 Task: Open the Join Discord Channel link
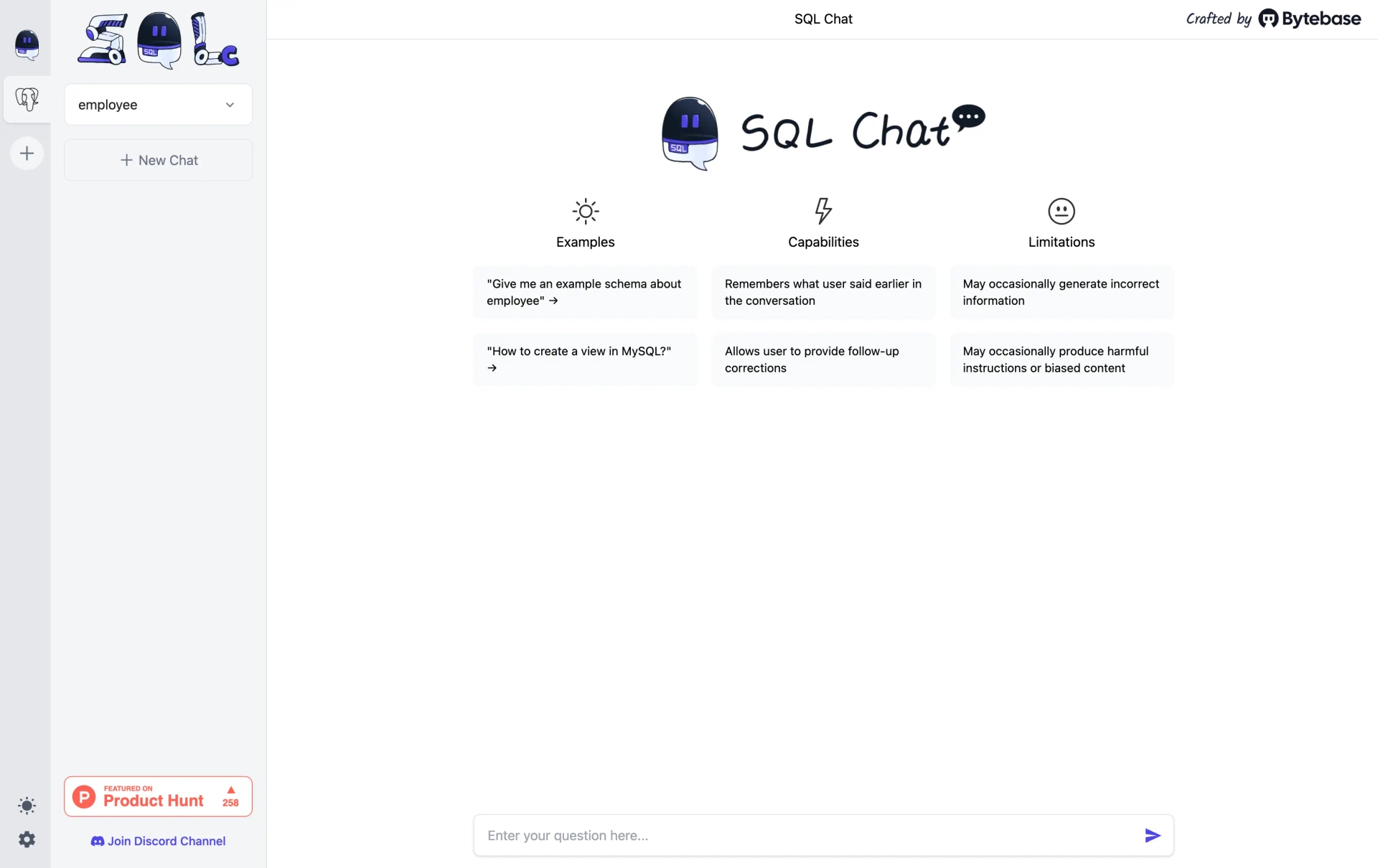(x=158, y=840)
